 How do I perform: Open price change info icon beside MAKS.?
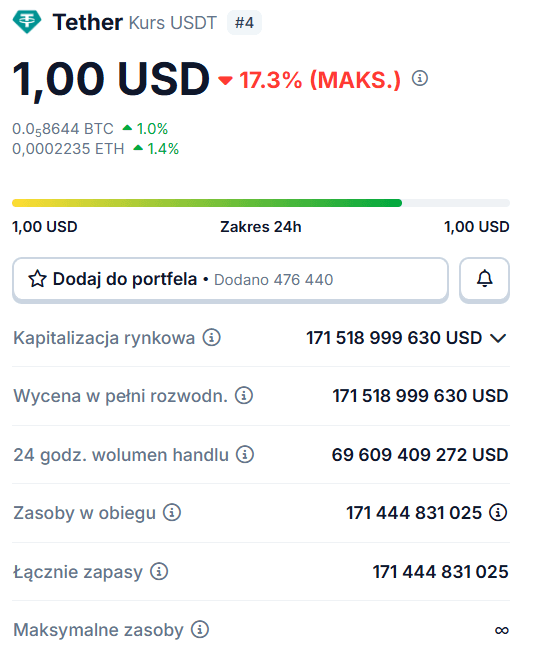pyautogui.click(x=420, y=78)
